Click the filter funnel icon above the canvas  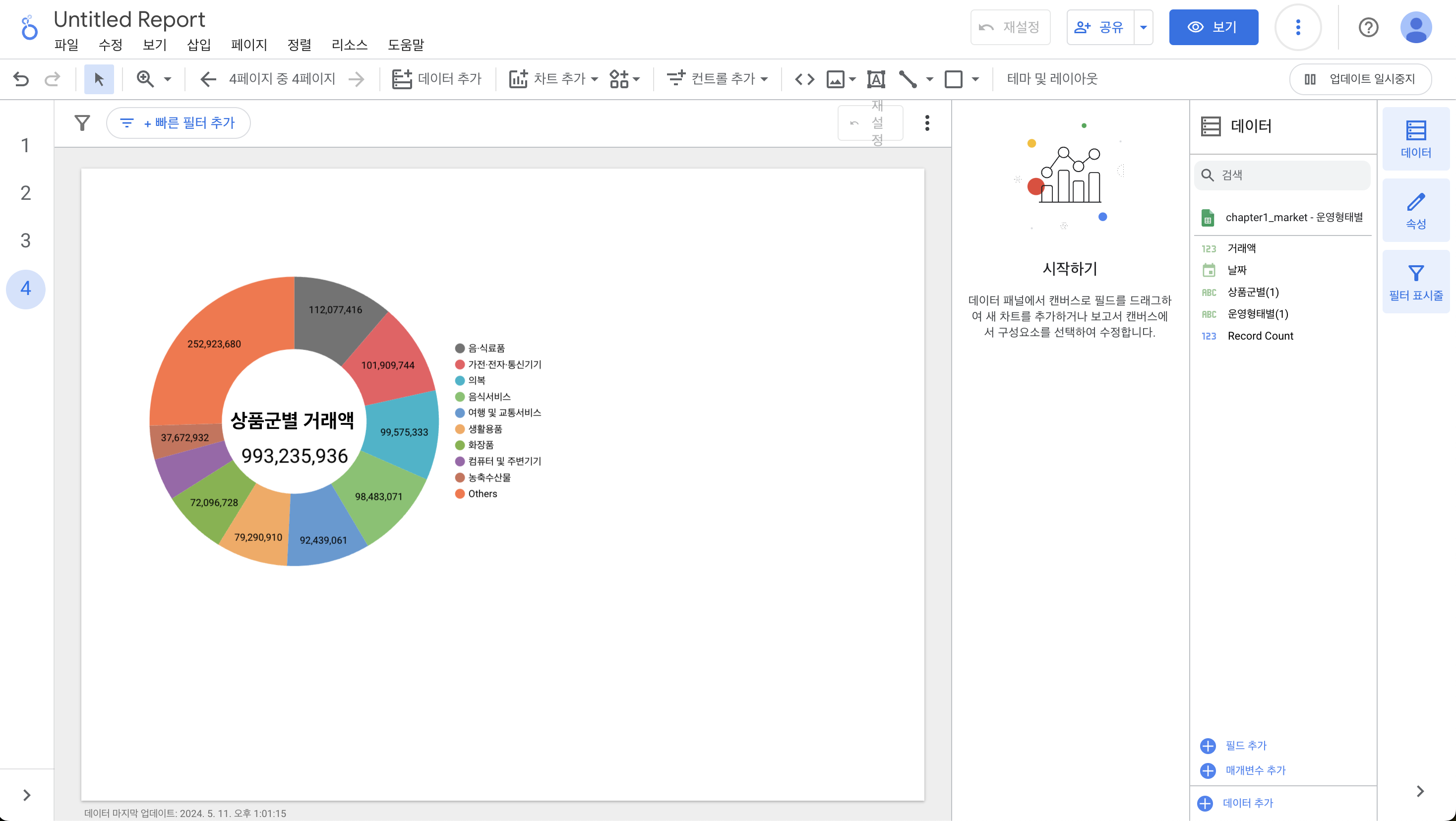point(82,122)
